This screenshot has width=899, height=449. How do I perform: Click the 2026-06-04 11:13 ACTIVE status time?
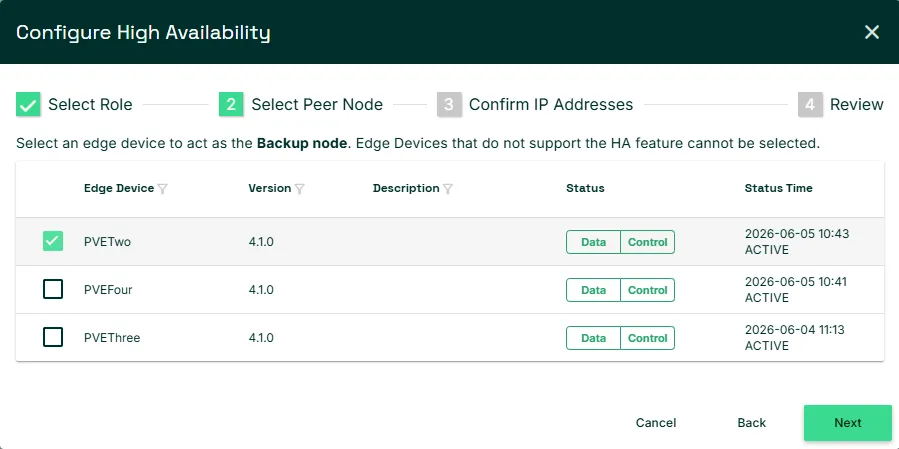click(x=795, y=337)
